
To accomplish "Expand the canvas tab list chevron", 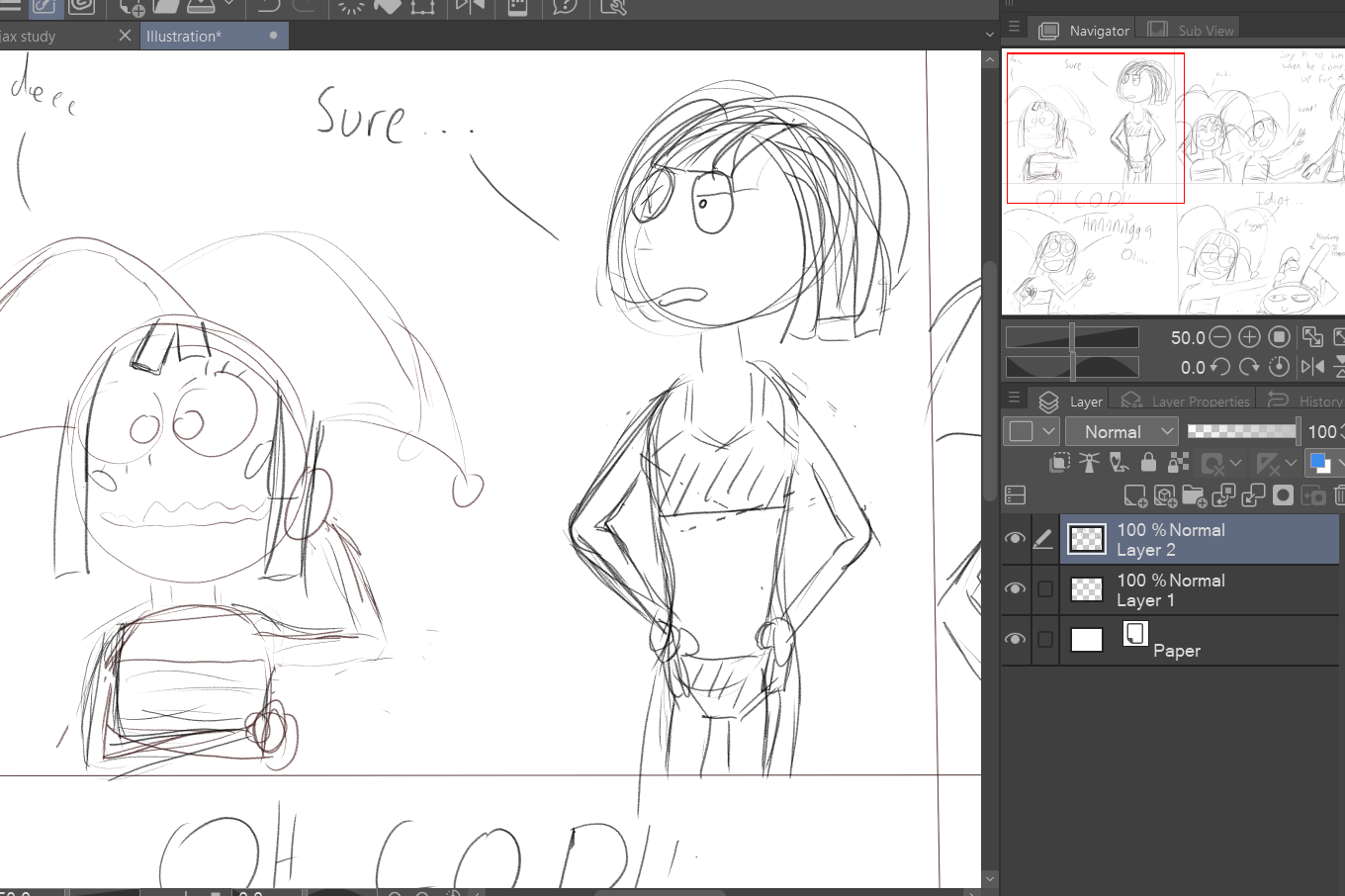I will [990, 35].
